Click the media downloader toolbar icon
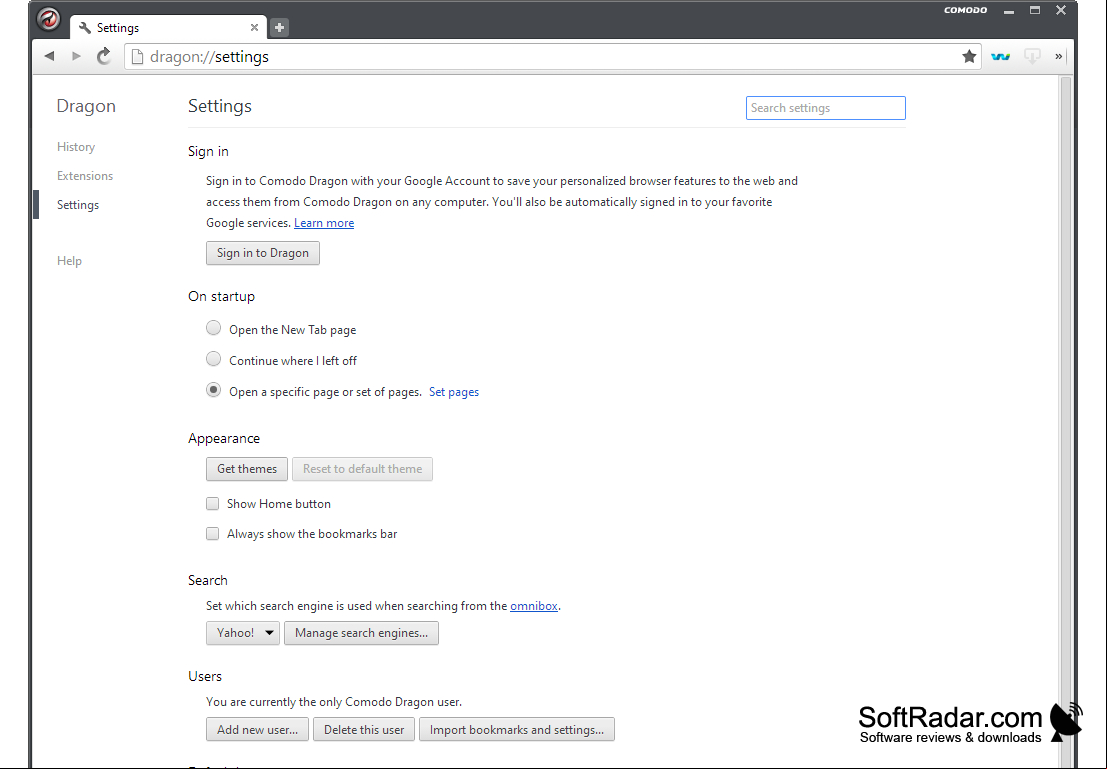Viewport: 1107px width, 769px height. point(1032,56)
